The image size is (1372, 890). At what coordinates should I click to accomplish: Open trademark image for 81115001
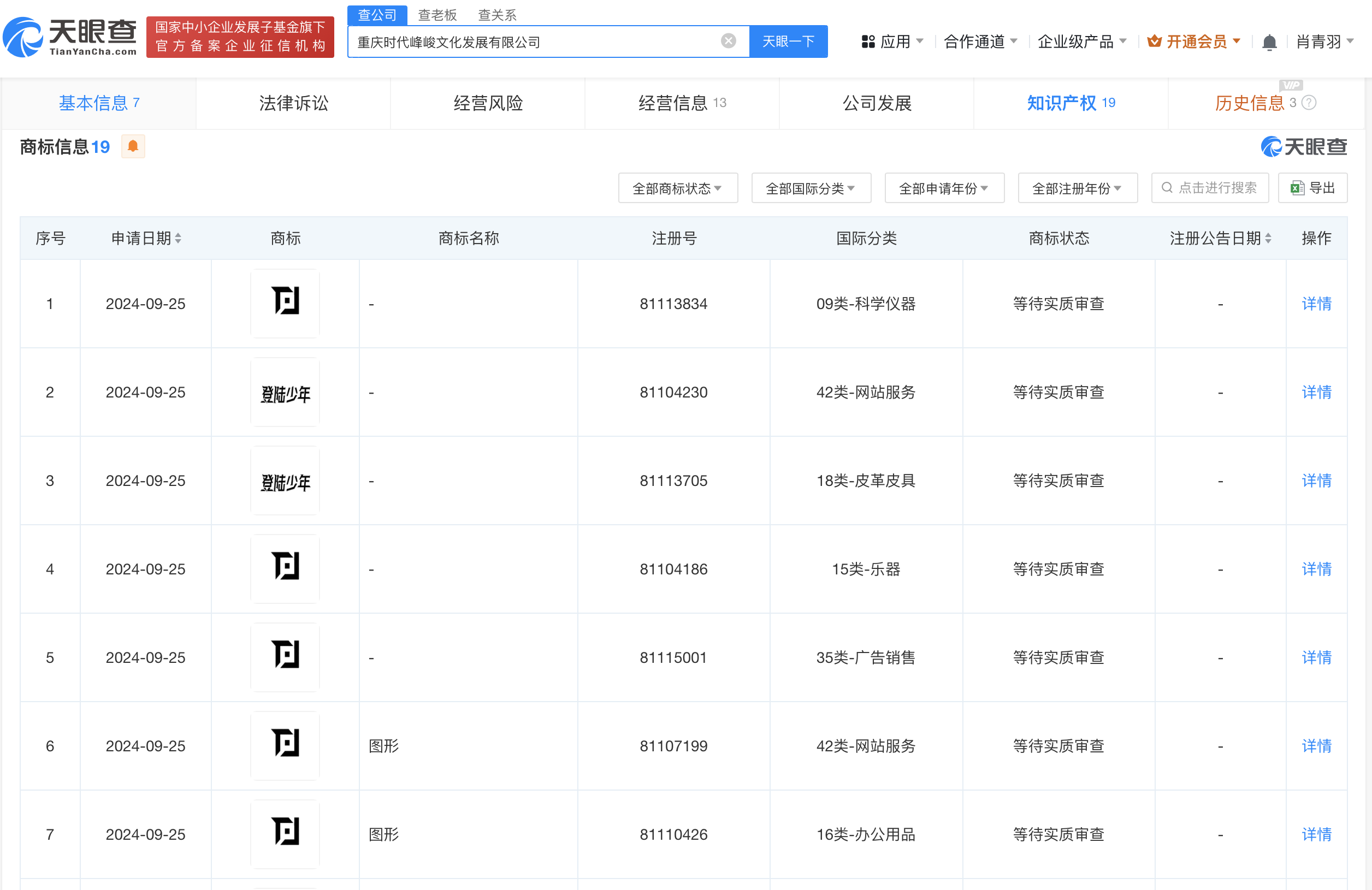(x=285, y=657)
